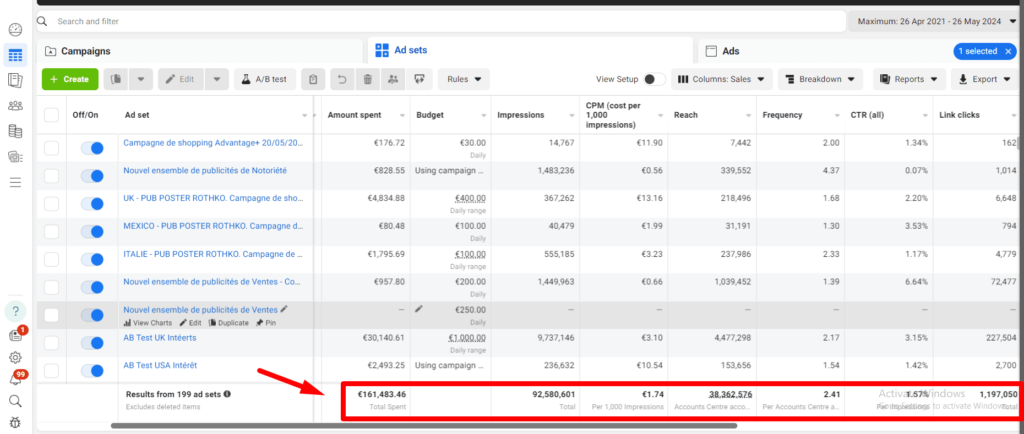Tick the checkbox for AB Test USA Intérêt

click(x=51, y=371)
